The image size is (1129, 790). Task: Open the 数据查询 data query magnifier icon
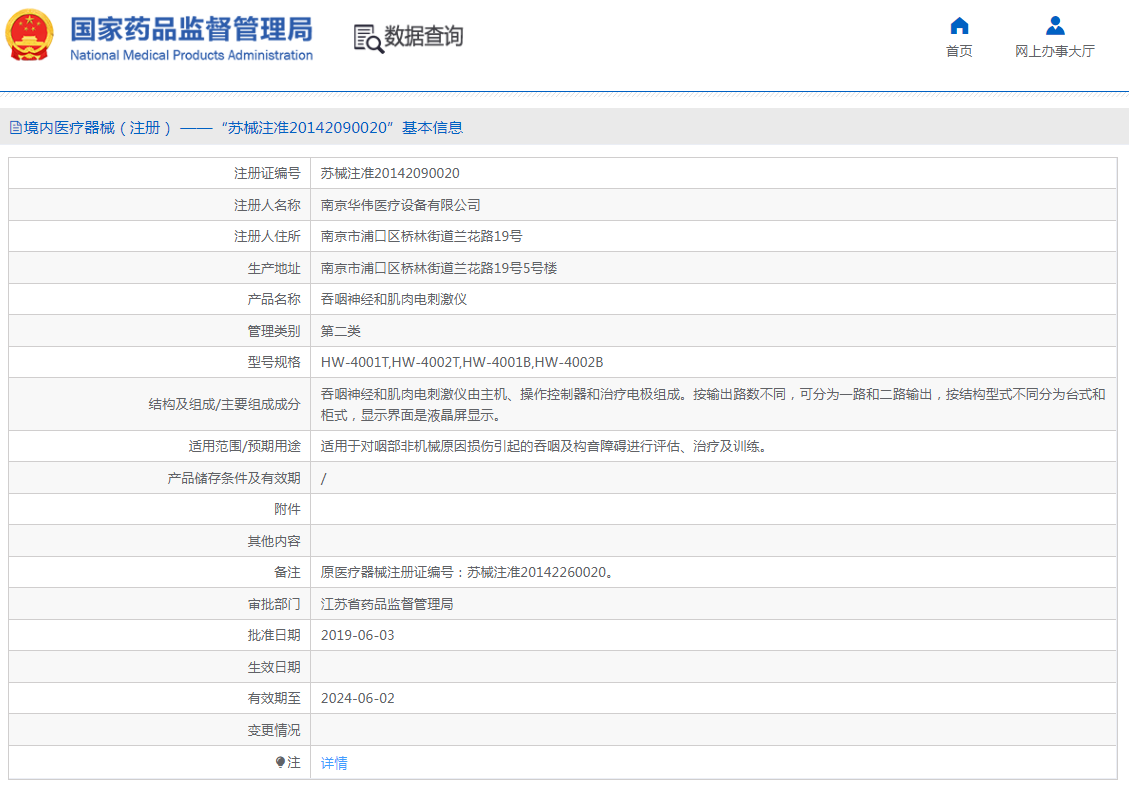coord(366,38)
